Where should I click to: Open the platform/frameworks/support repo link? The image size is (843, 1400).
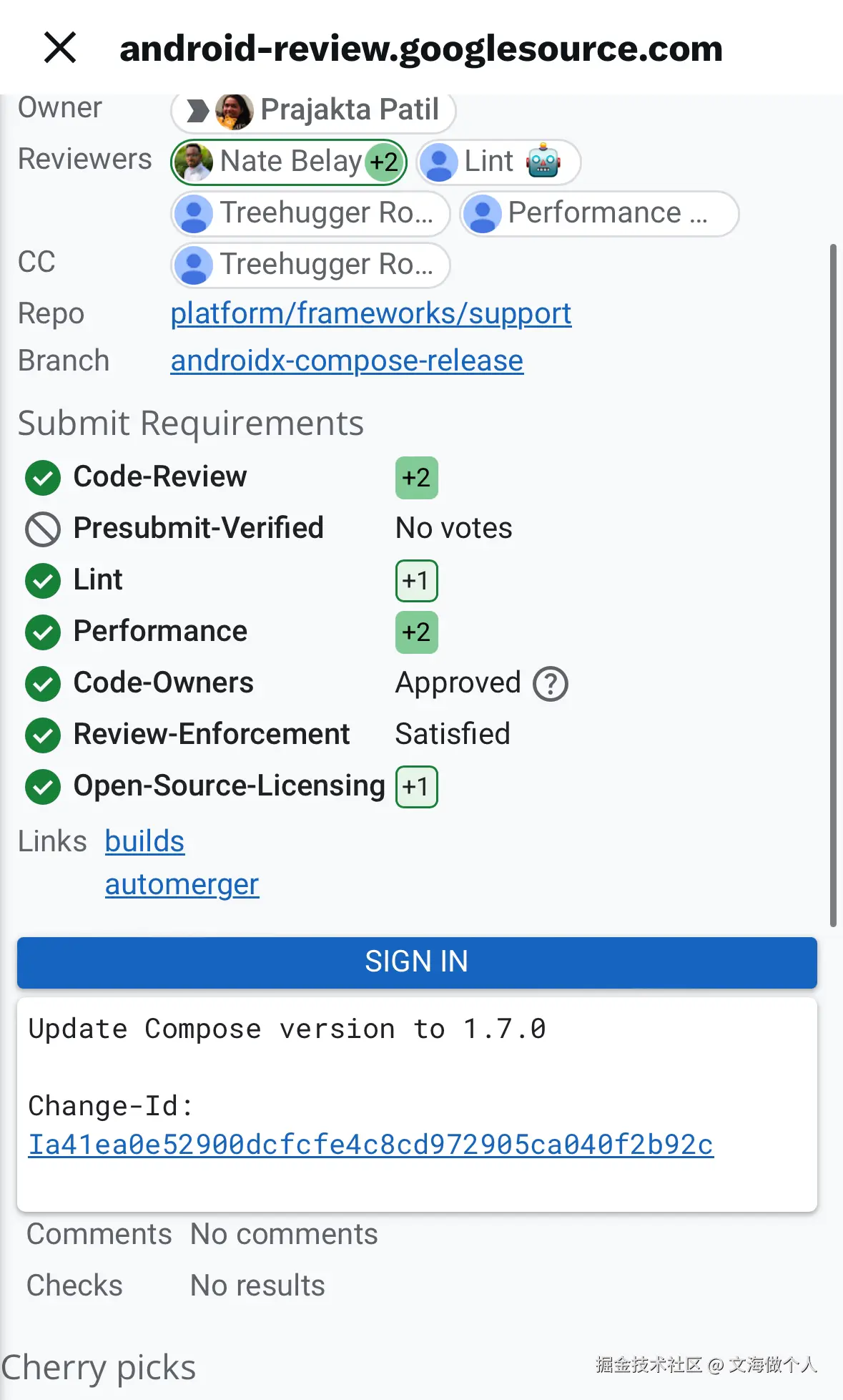(x=370, y=313)
